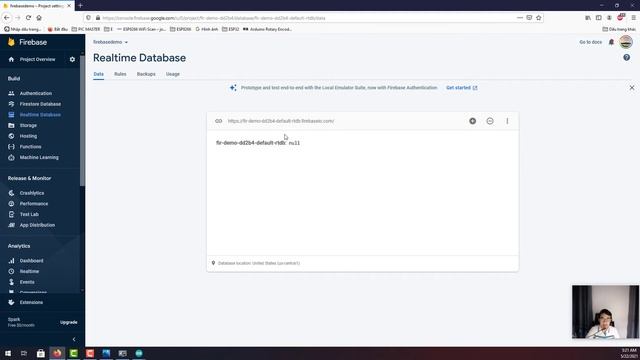Screen dimensions: 640x360
Task: Open Extensions section
Action: [31, 302]
